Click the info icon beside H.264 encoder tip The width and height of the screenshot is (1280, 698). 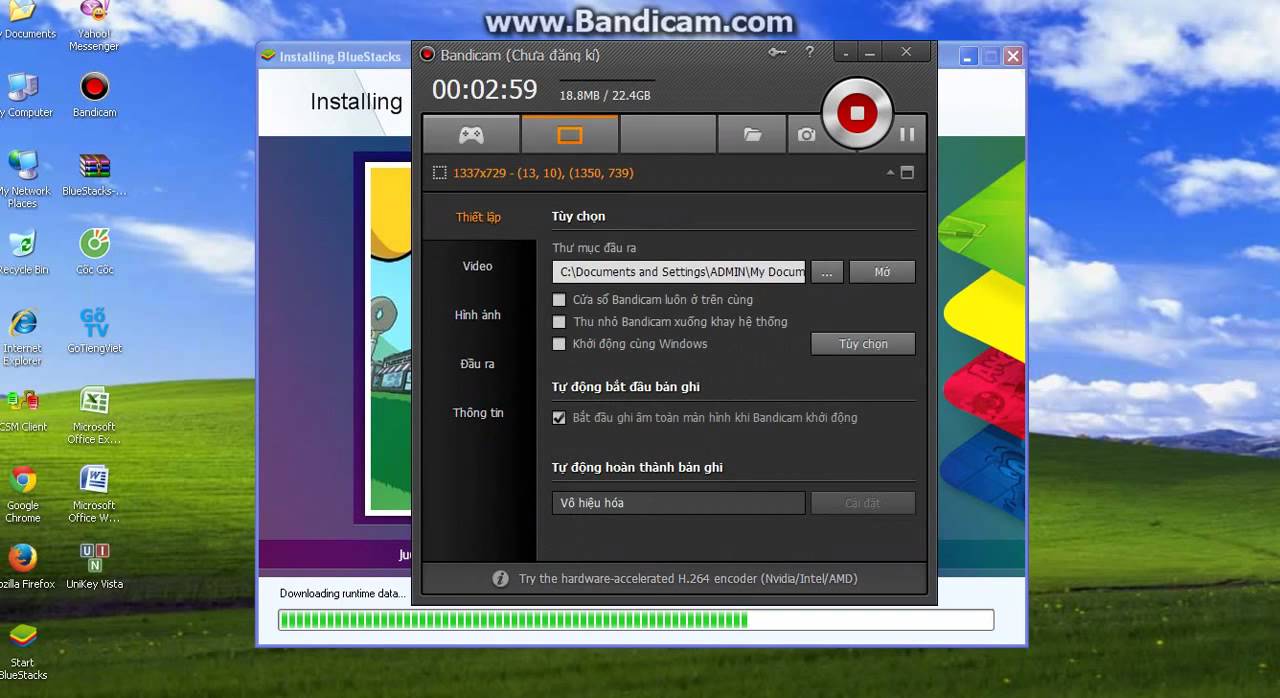pos(500,579)
